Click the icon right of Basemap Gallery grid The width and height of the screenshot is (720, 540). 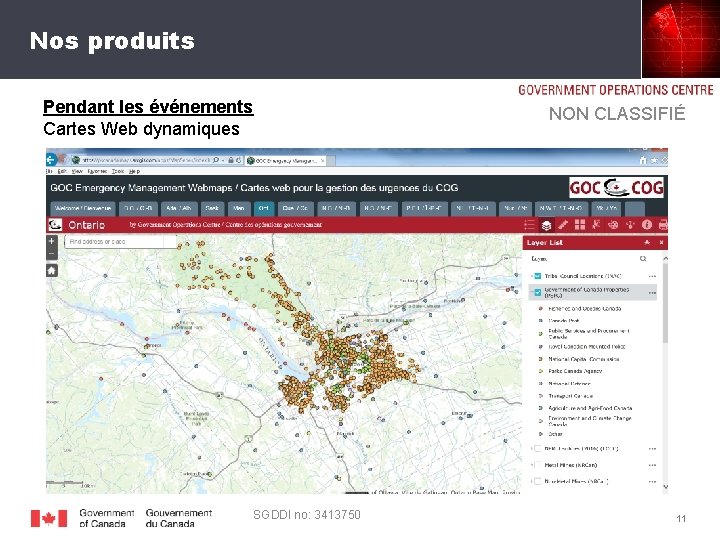click(596, 225)
